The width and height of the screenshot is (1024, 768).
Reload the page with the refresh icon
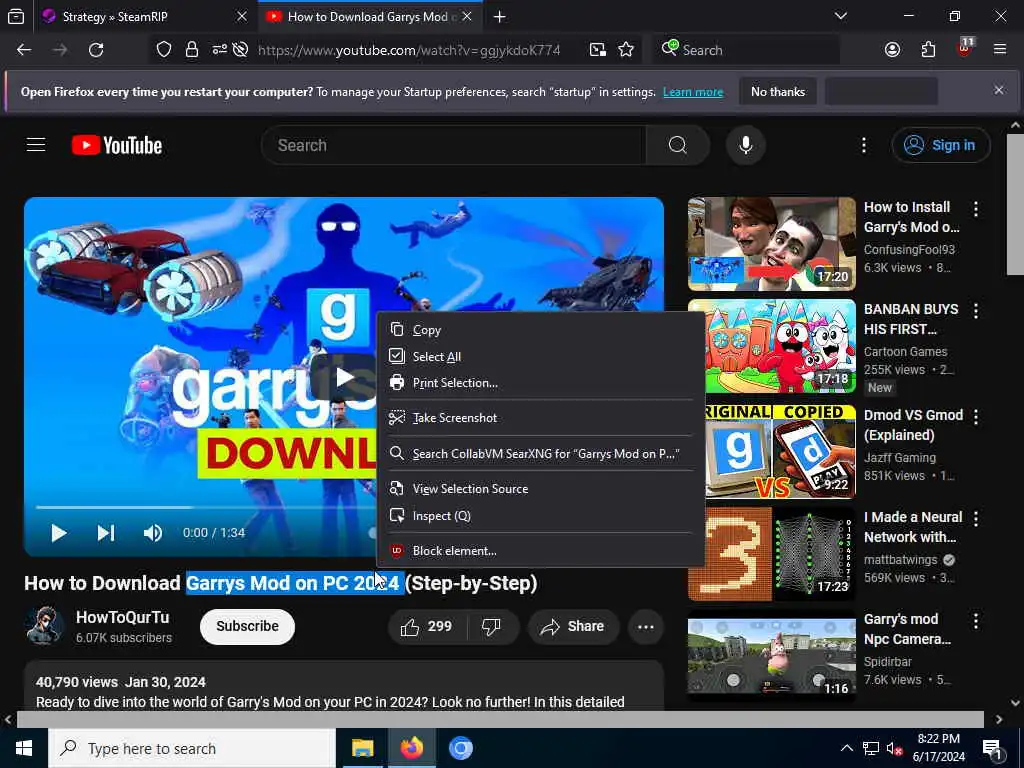96,50
